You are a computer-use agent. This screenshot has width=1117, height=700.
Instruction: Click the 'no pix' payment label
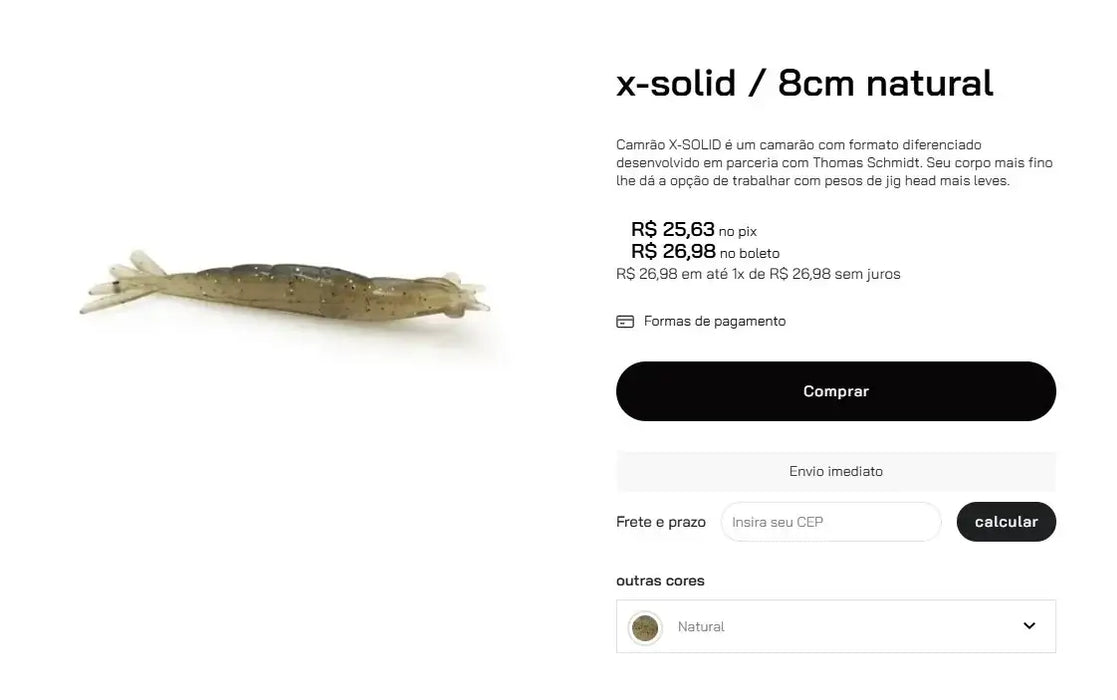738,232
